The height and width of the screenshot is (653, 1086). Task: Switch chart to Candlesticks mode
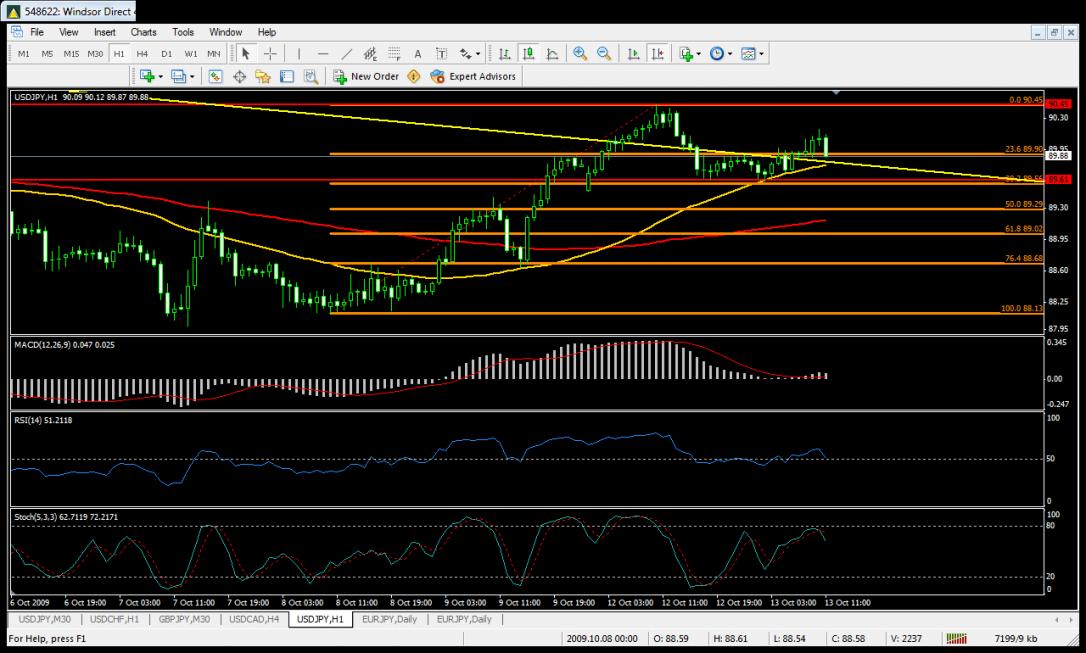[528, 53]
